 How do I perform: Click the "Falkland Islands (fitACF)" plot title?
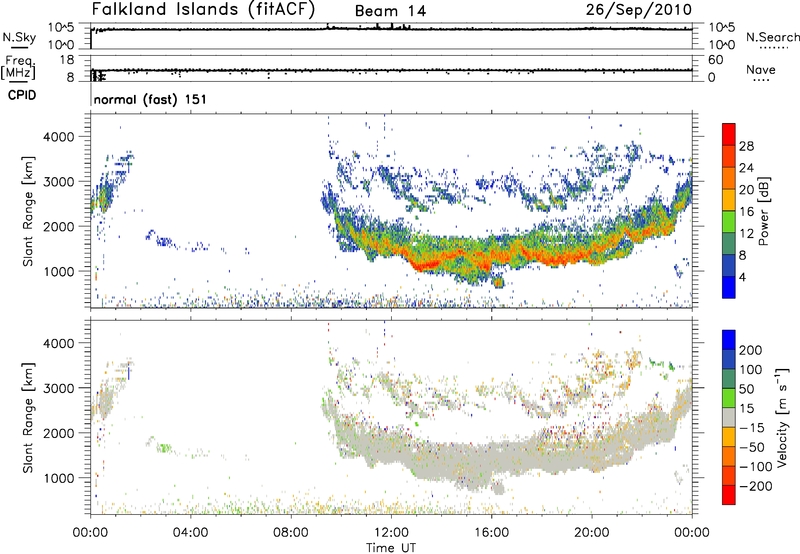203,9
